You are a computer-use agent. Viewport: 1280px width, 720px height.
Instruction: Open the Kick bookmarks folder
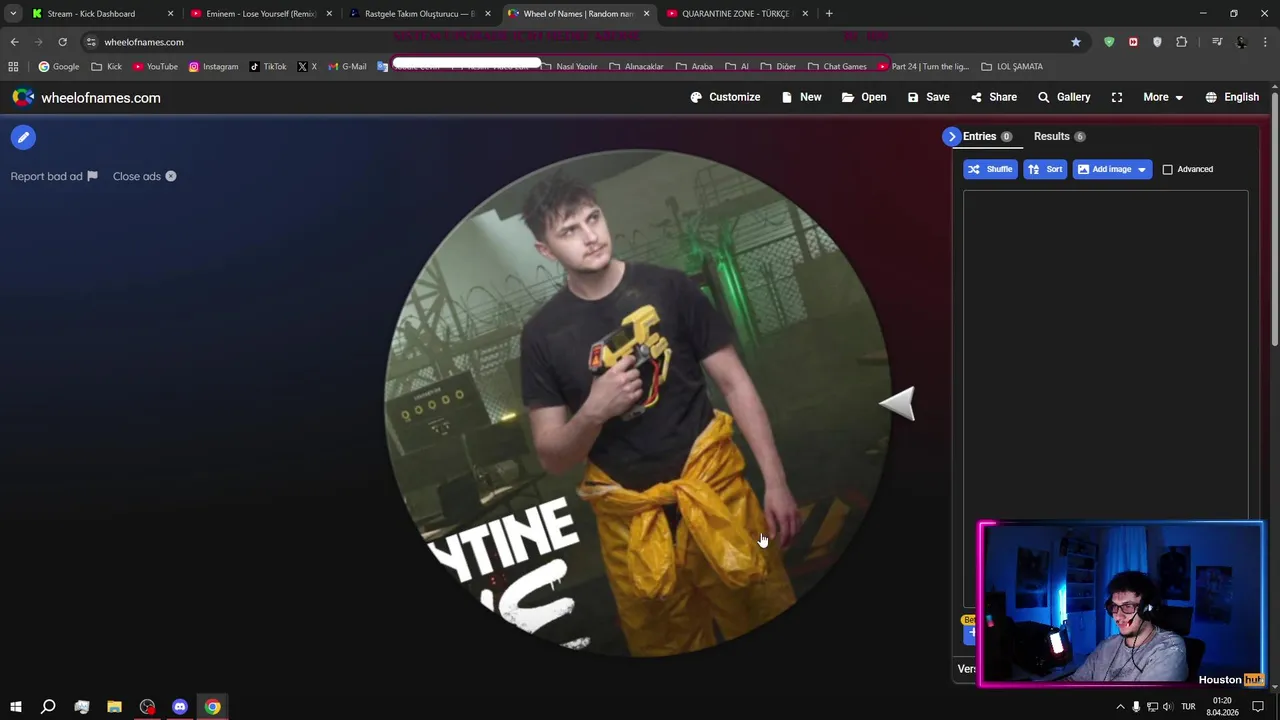[106, 67]
